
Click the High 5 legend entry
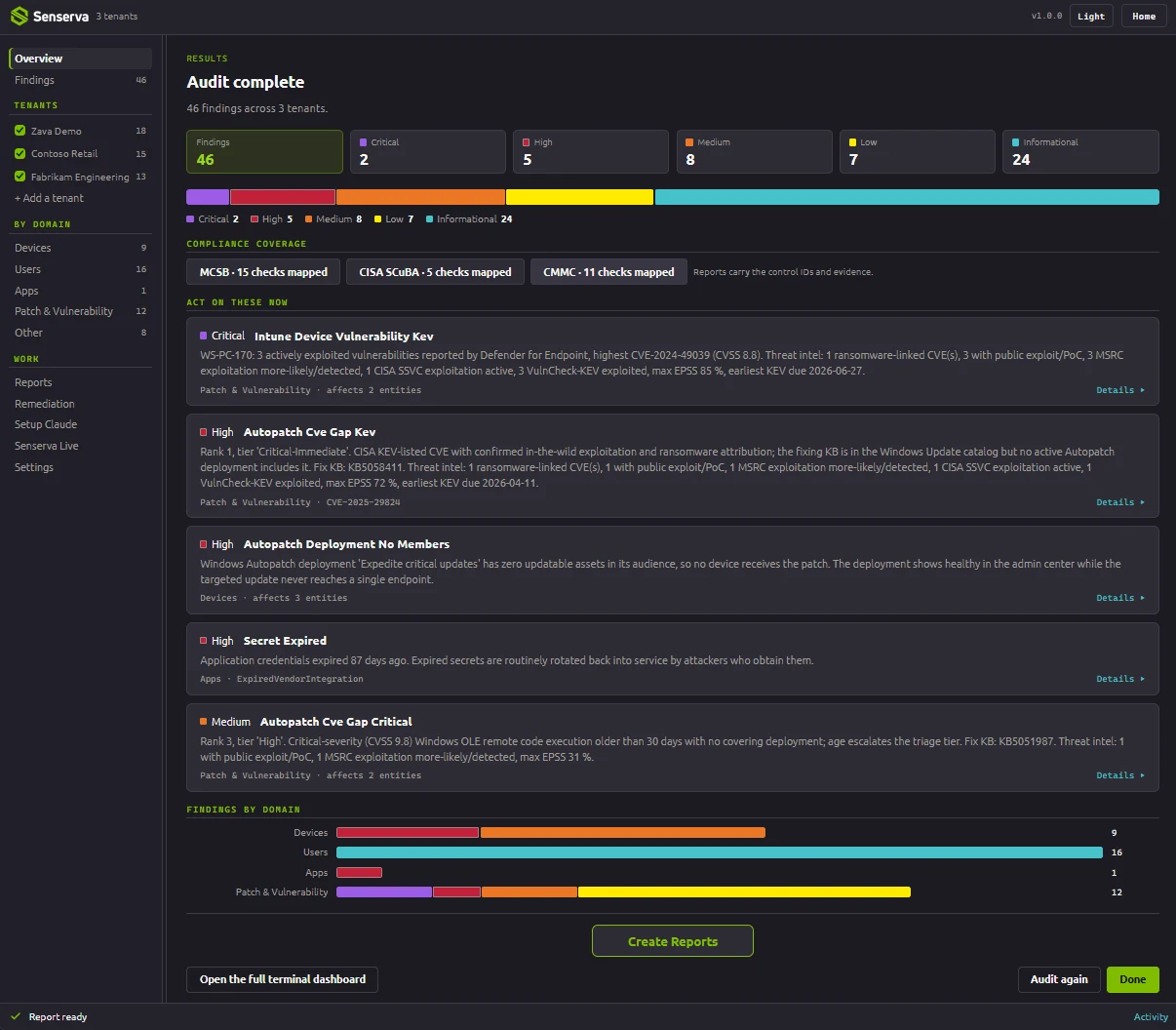coord(272,219)
